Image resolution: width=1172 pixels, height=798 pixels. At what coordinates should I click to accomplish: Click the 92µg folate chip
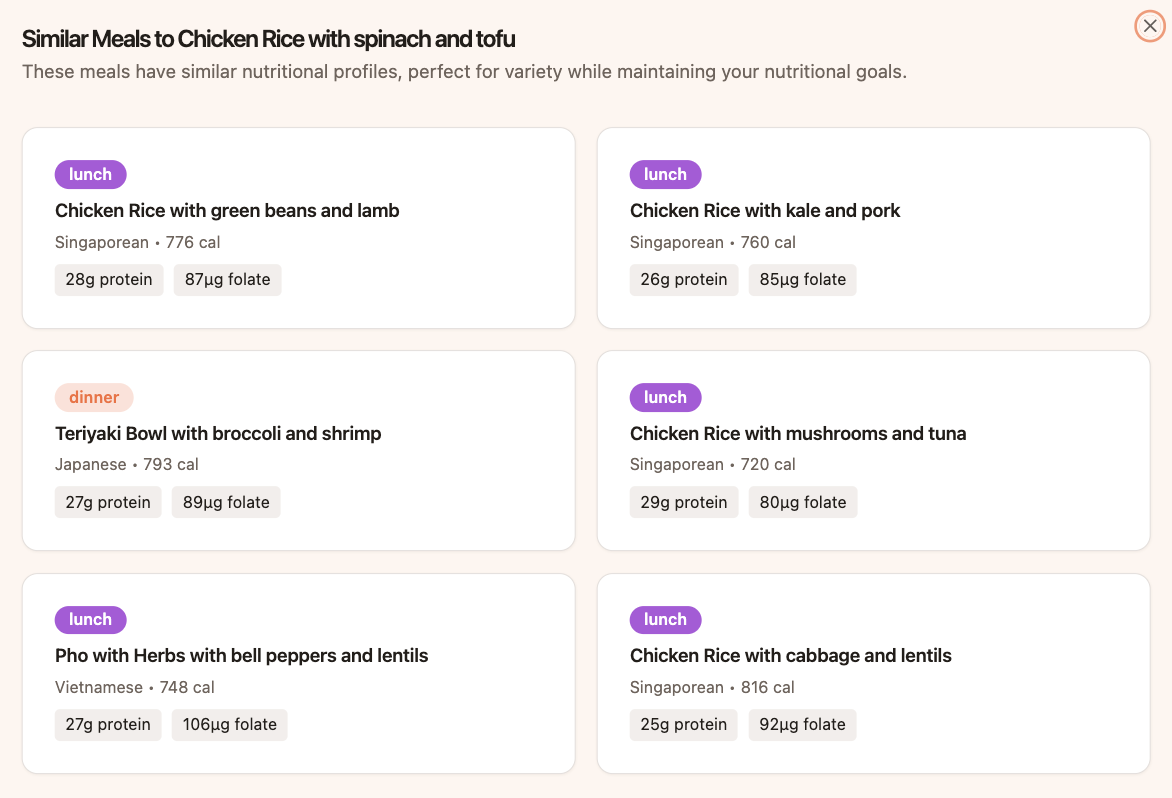pyautogui.click(x=803, y=725)
